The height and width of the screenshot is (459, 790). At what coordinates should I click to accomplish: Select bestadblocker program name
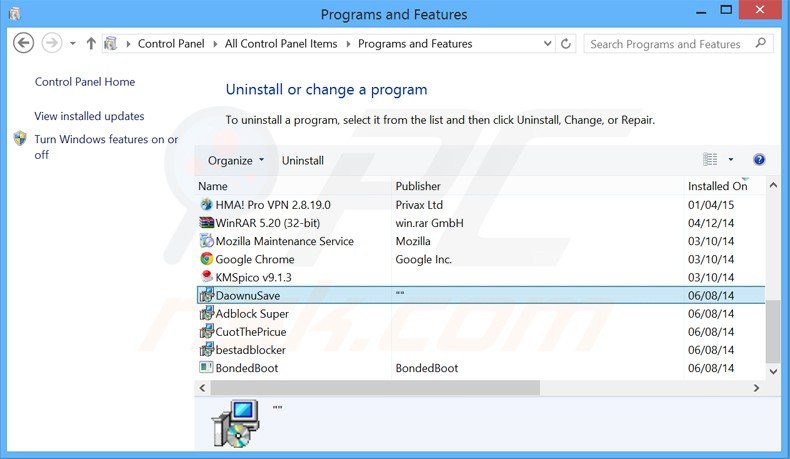[250, 350]
